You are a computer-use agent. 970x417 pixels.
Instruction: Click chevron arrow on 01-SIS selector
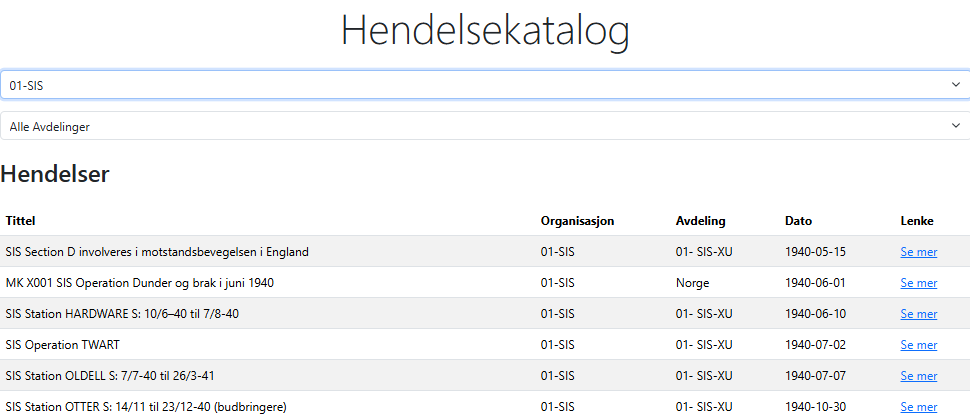click(955, 85)
